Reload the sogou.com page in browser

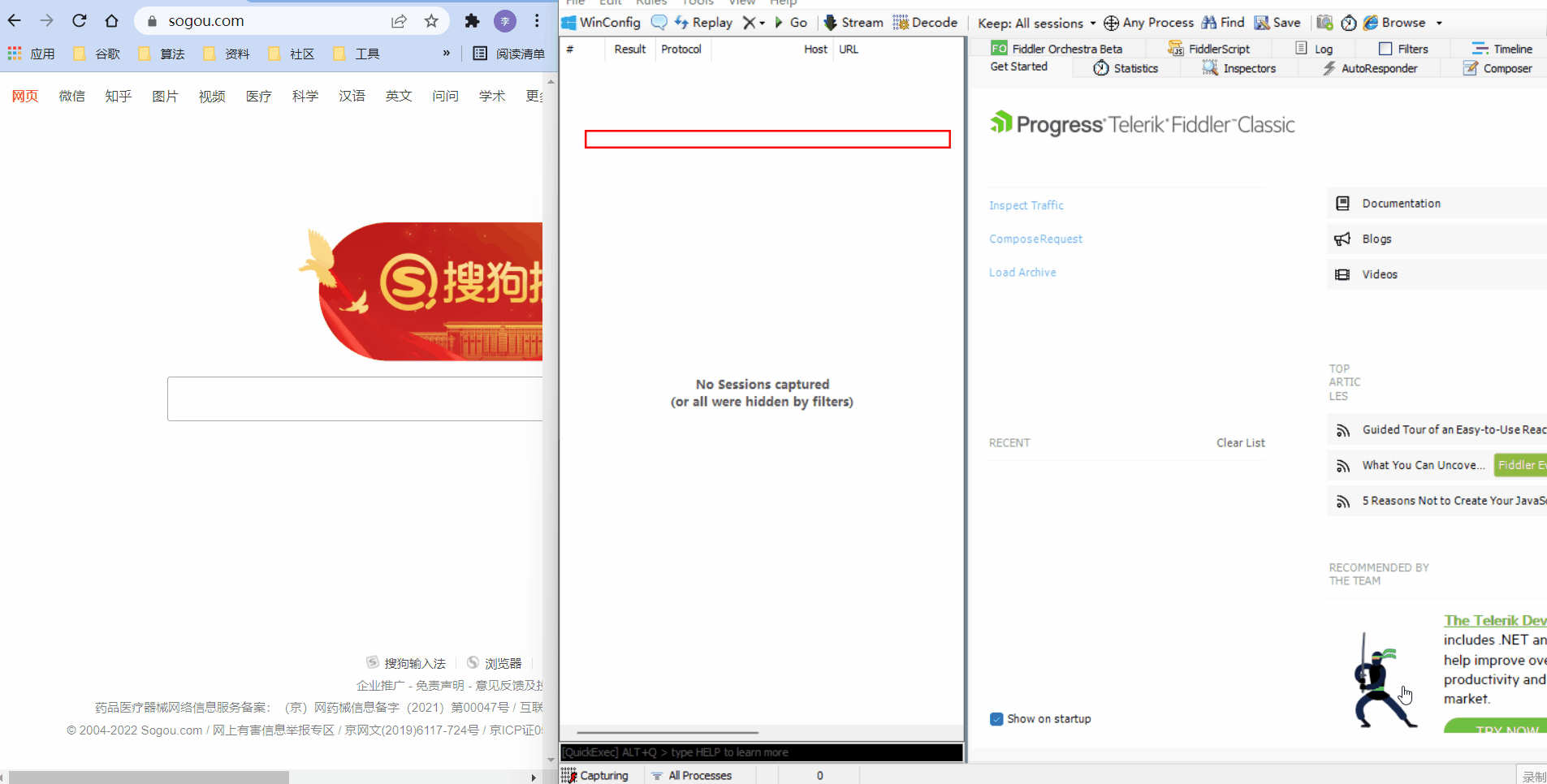point(79,21)
